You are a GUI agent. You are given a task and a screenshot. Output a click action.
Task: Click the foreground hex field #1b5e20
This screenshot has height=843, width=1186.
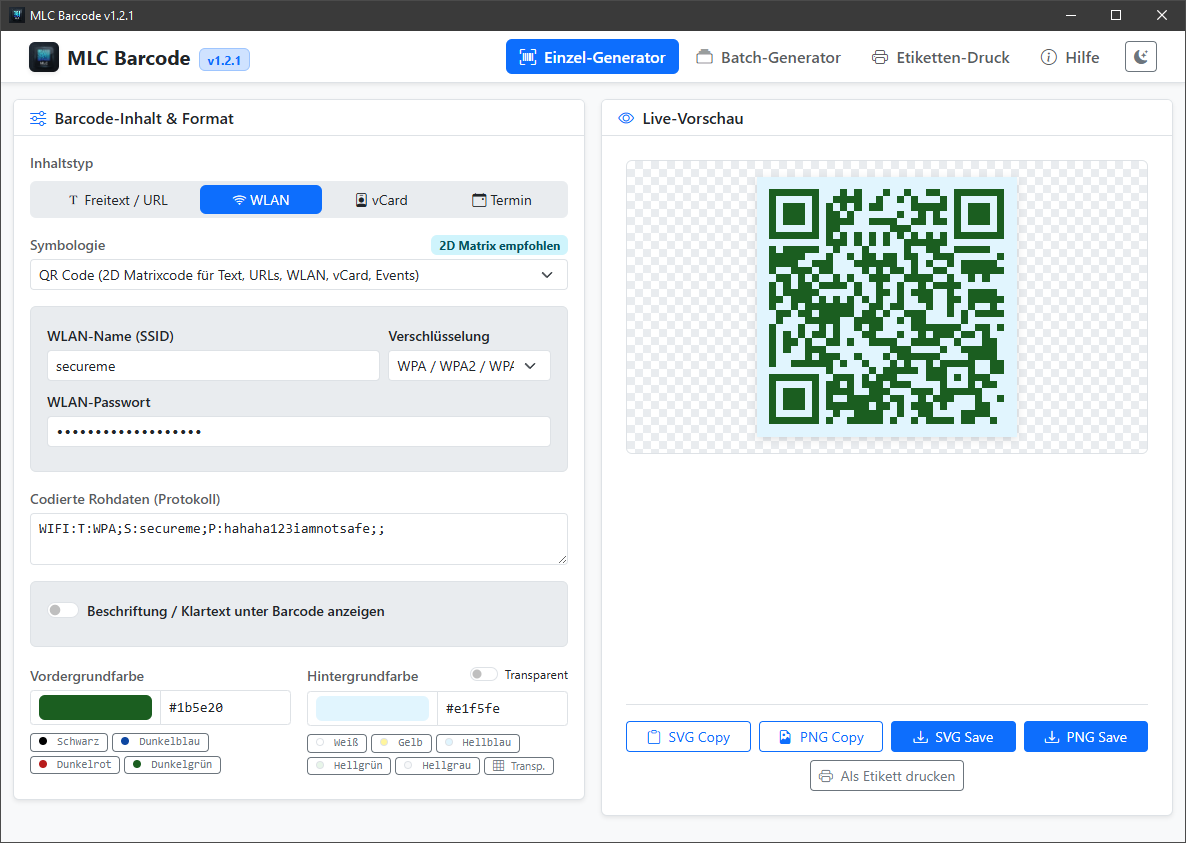(225, 708)
